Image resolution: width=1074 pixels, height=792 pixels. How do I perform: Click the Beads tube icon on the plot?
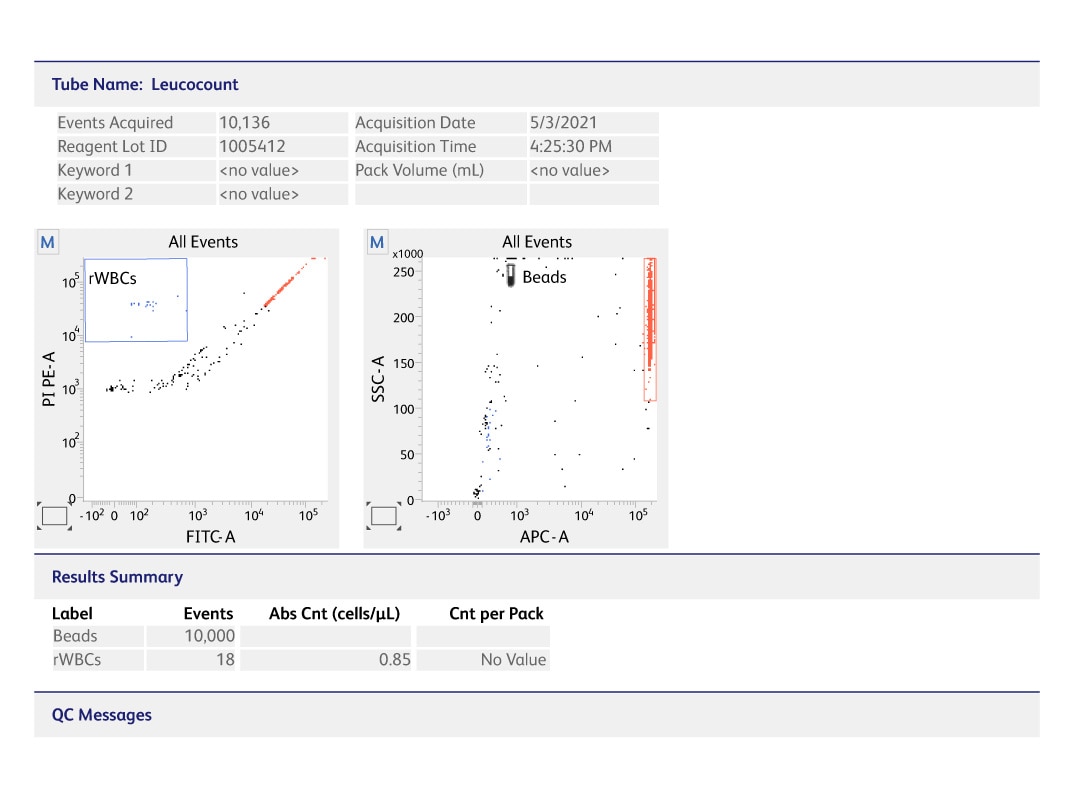tap(510, 275)
